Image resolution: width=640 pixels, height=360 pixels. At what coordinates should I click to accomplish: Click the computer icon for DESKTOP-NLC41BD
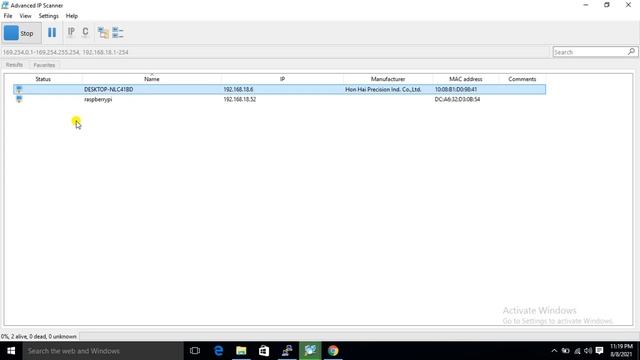tap(19, 89)
